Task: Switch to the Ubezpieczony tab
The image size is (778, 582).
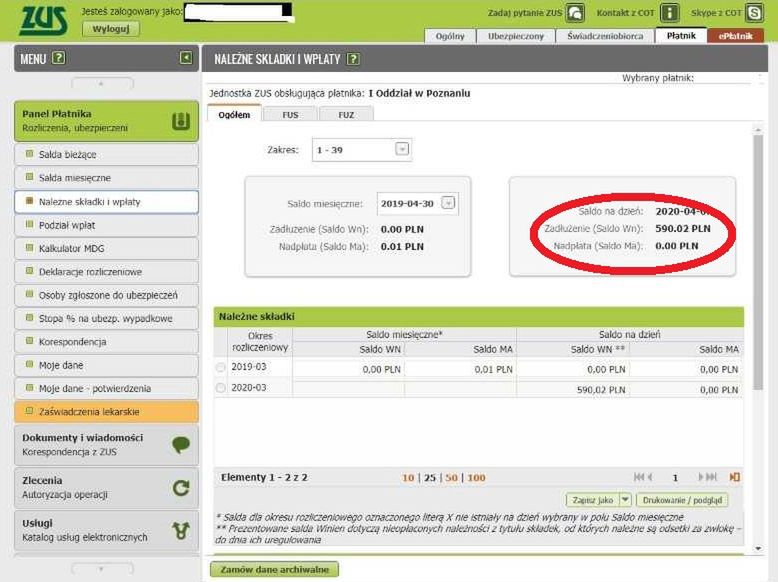Action: tap(516, 36)
